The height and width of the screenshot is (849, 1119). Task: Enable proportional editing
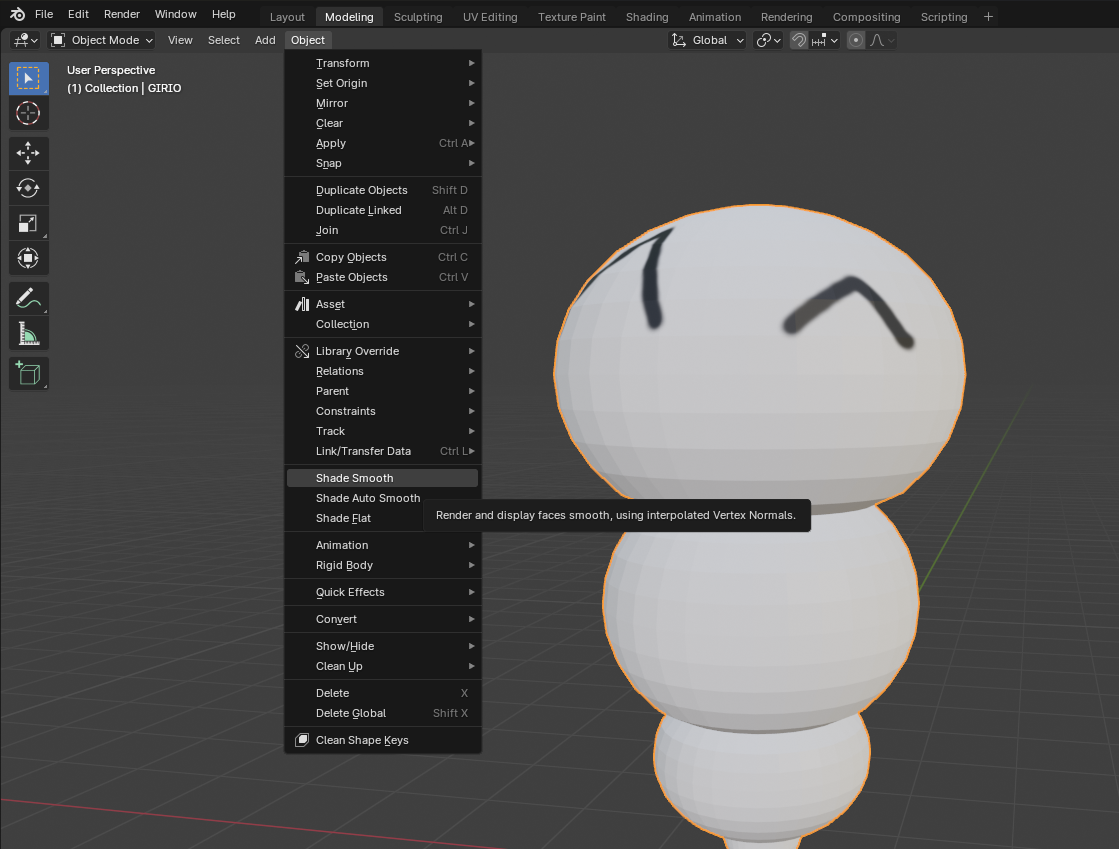click(855, 40)
